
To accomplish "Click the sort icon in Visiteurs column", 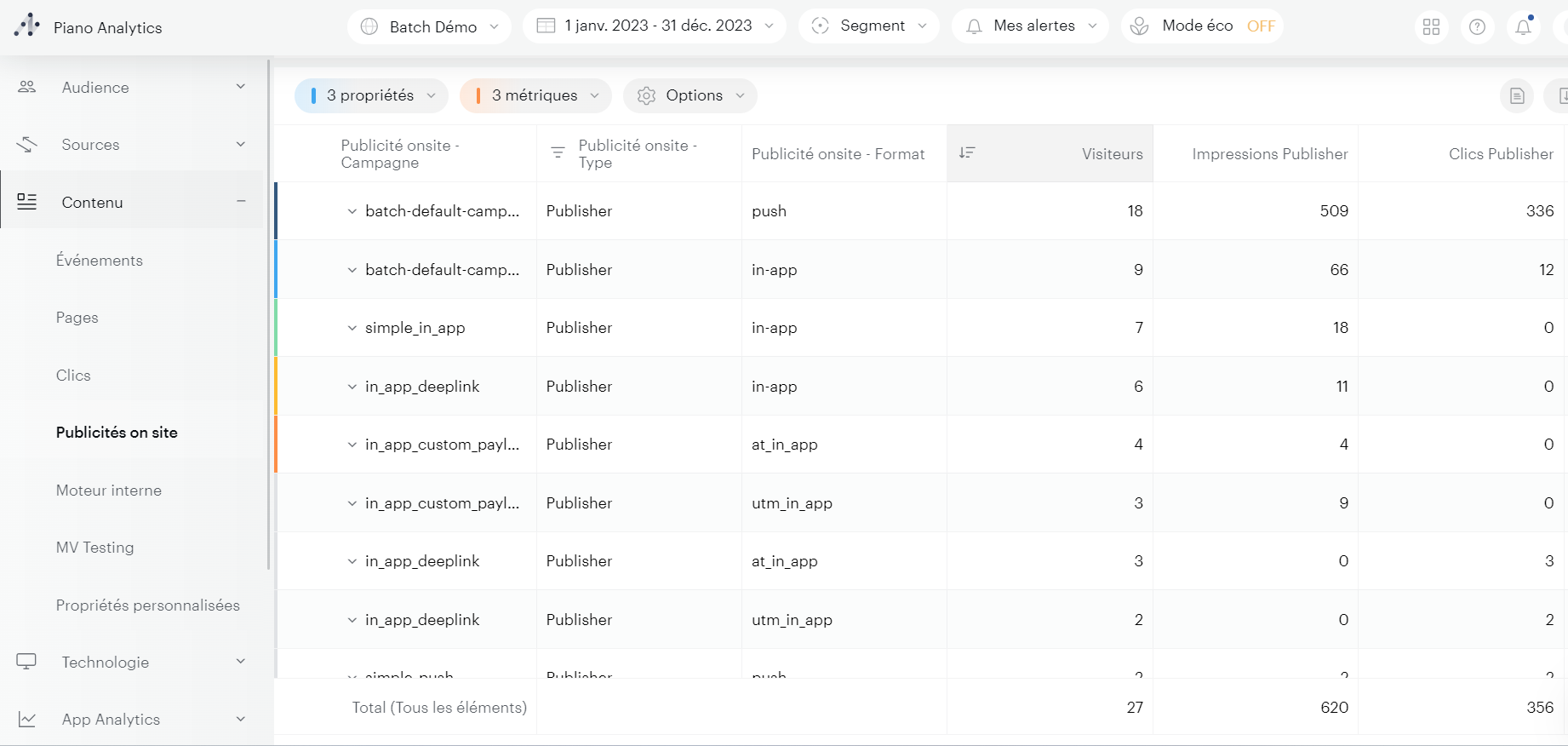I will point(967,153).
